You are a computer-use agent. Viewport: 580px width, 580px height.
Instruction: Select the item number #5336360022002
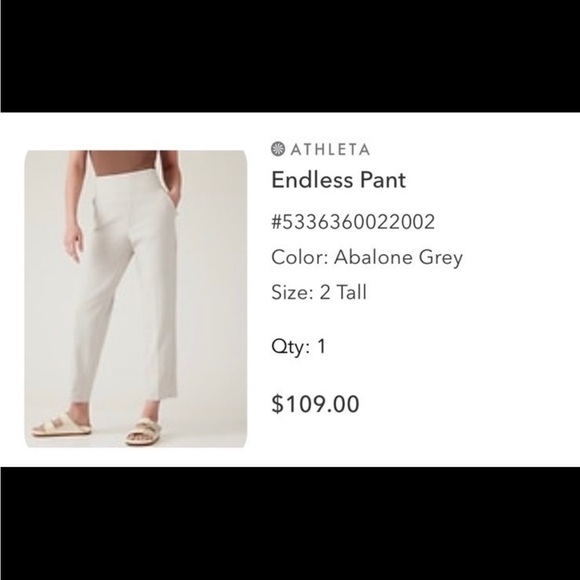(x=353, y=222)
